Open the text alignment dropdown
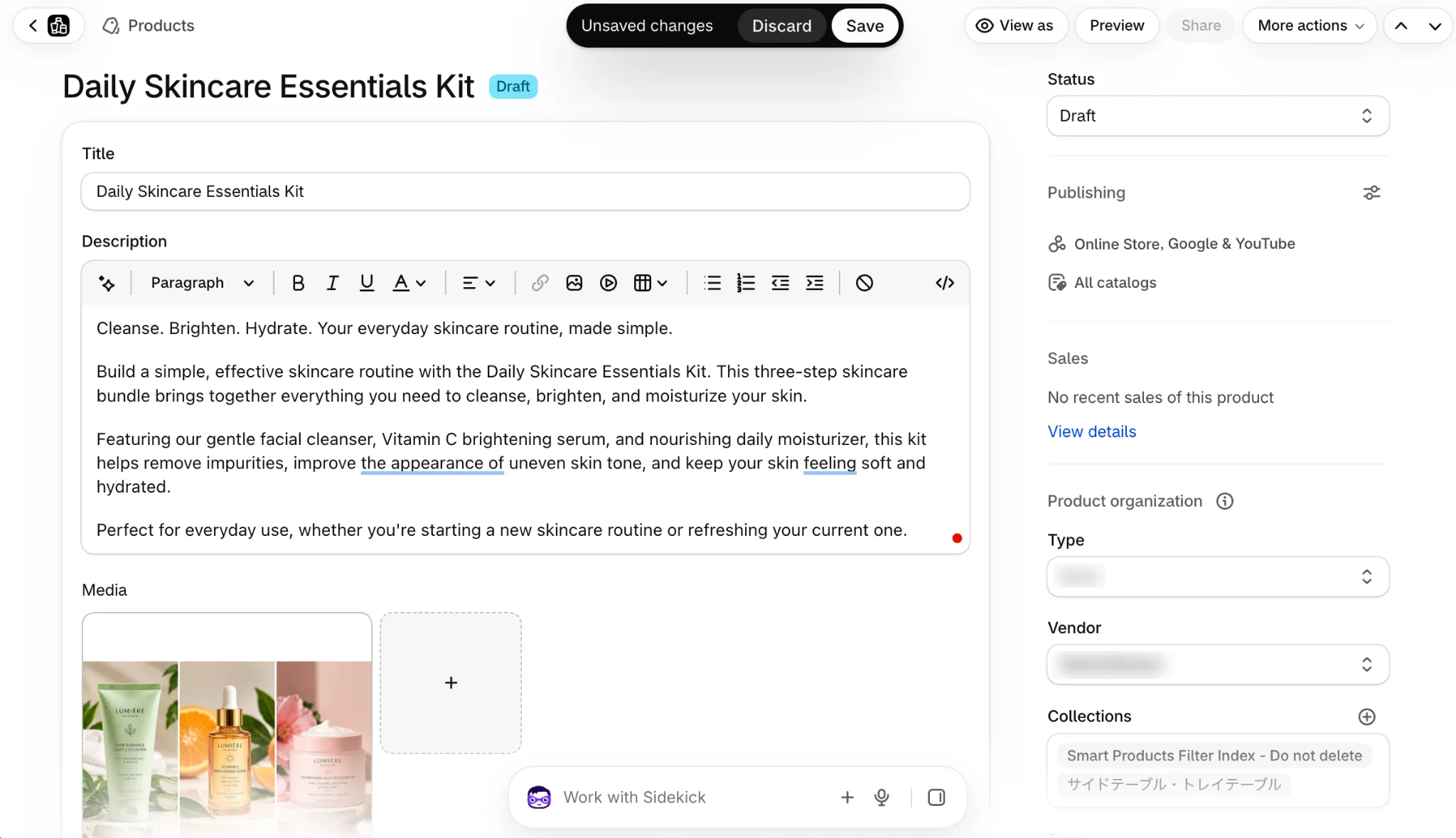1456x838 pixels. (x=478, y=283)
